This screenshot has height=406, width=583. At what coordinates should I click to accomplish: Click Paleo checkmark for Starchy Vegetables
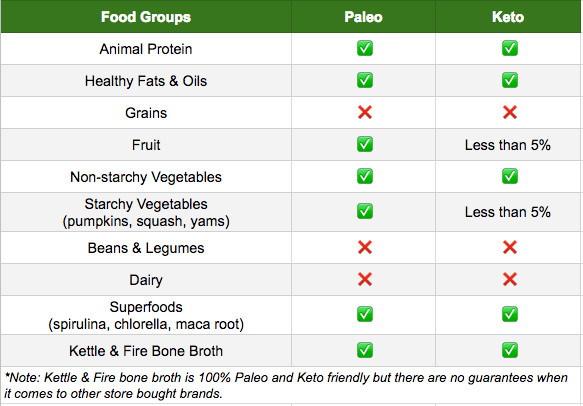point(365,211)
